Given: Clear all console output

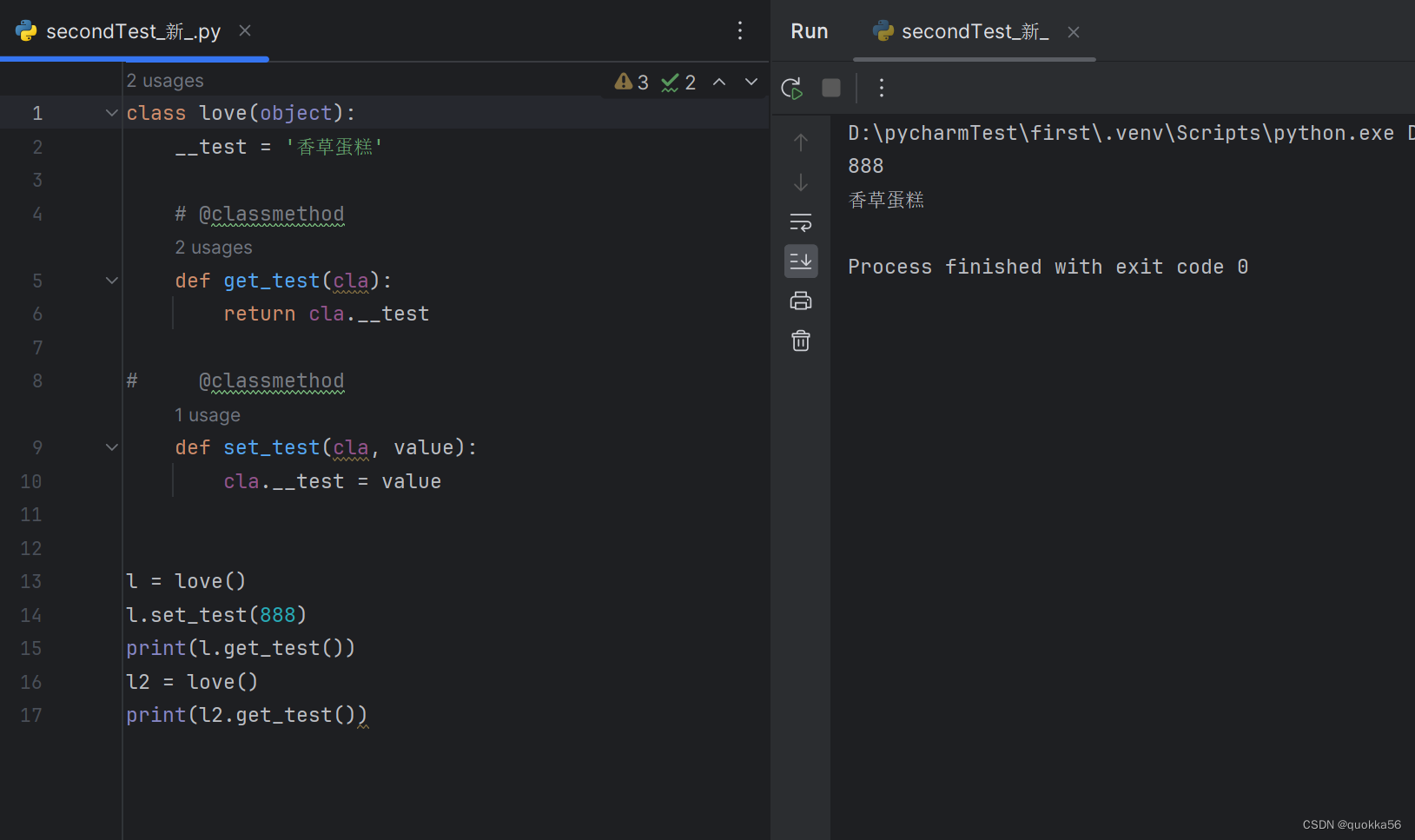Looking at the screenshot, I should coord(801,341).
